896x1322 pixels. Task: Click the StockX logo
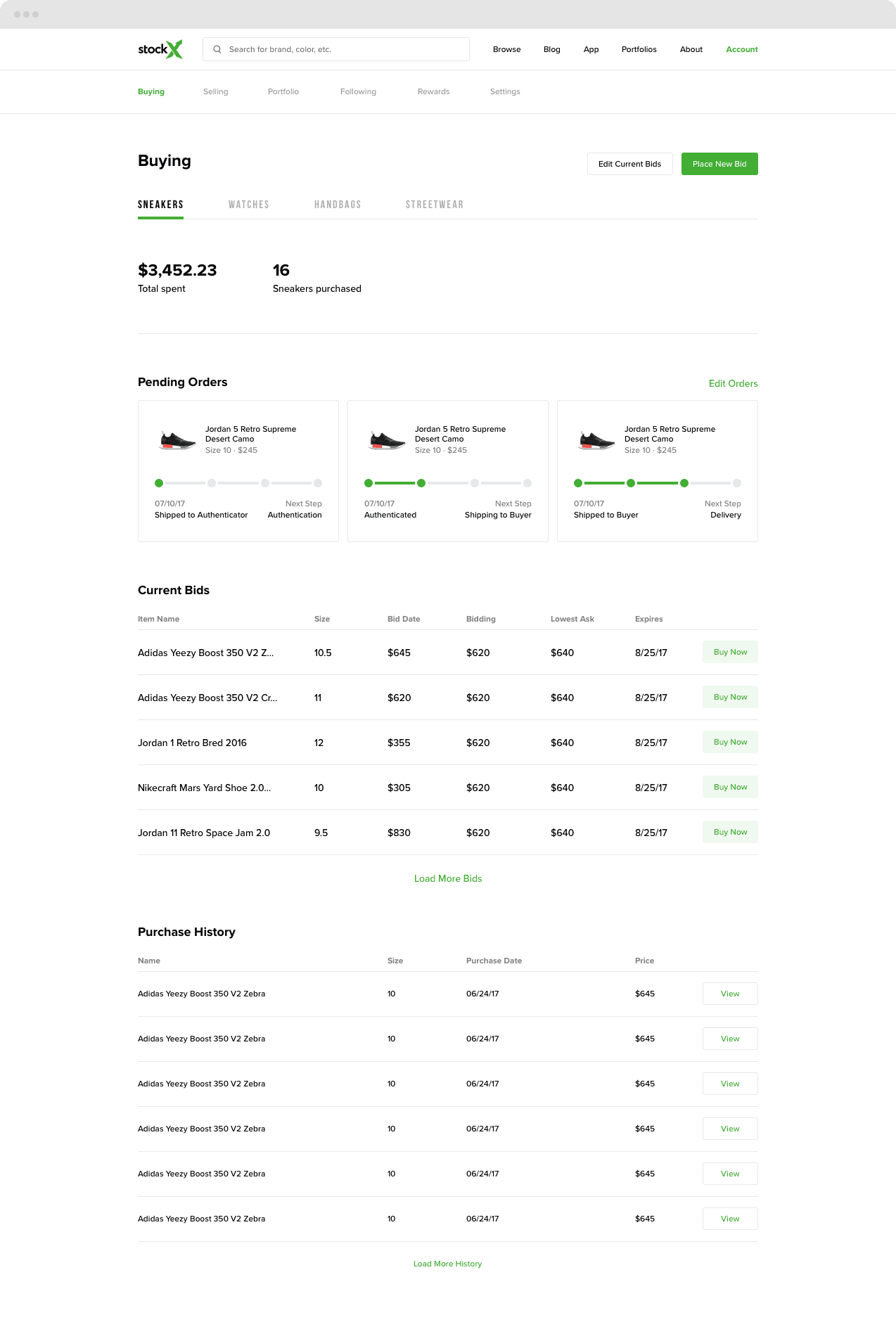pos(160,49)
